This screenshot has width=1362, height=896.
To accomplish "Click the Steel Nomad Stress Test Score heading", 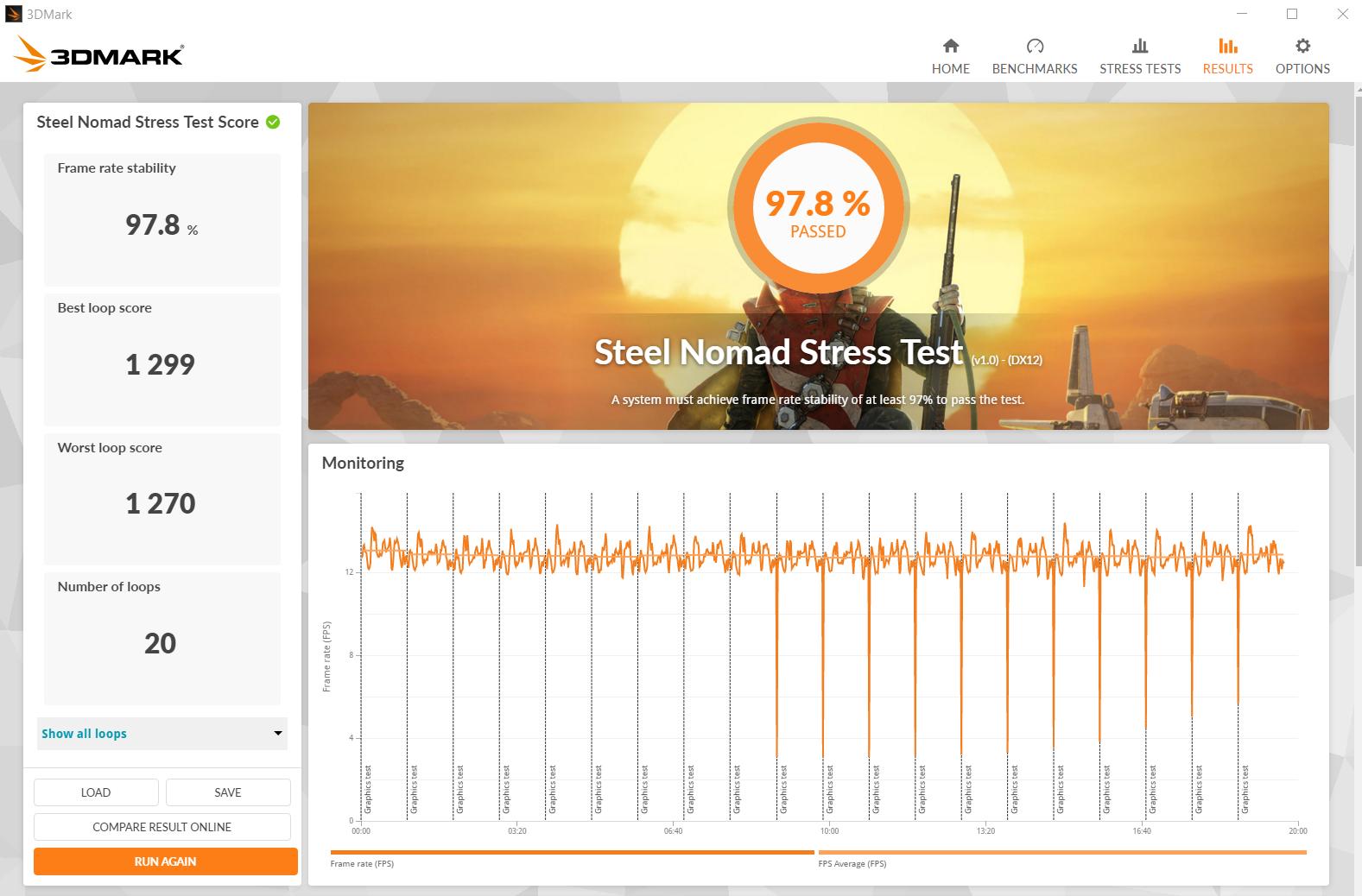I will (148, 123).
